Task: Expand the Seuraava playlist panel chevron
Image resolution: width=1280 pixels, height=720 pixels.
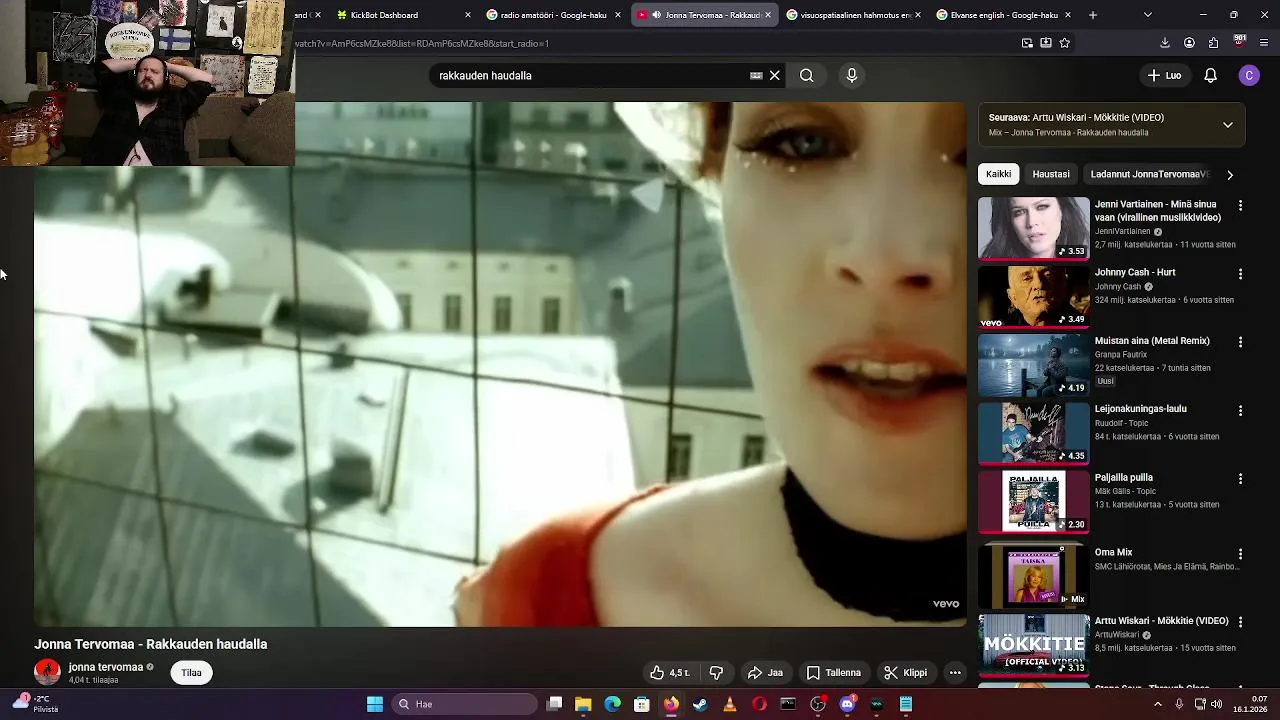Action: pos(1227,125)
